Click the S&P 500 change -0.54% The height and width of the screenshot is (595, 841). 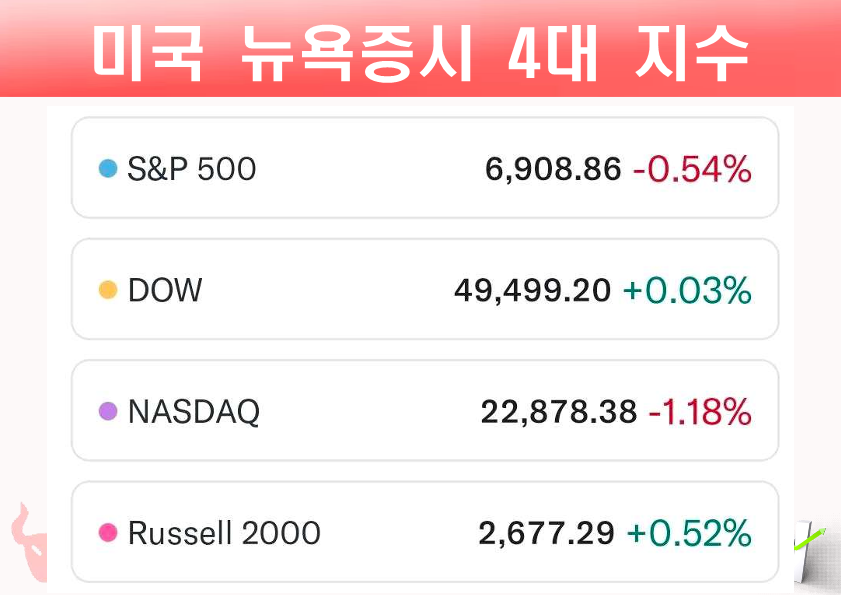692,169
